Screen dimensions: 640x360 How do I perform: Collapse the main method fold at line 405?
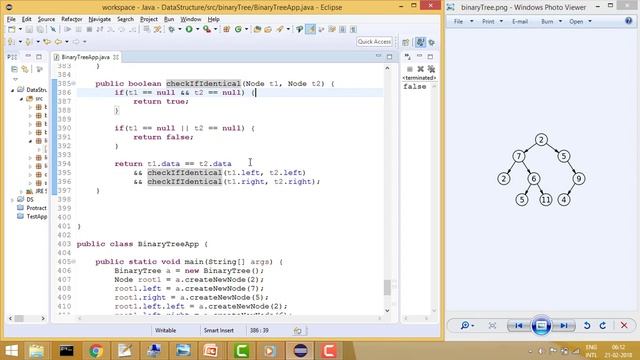coord(74,261)
